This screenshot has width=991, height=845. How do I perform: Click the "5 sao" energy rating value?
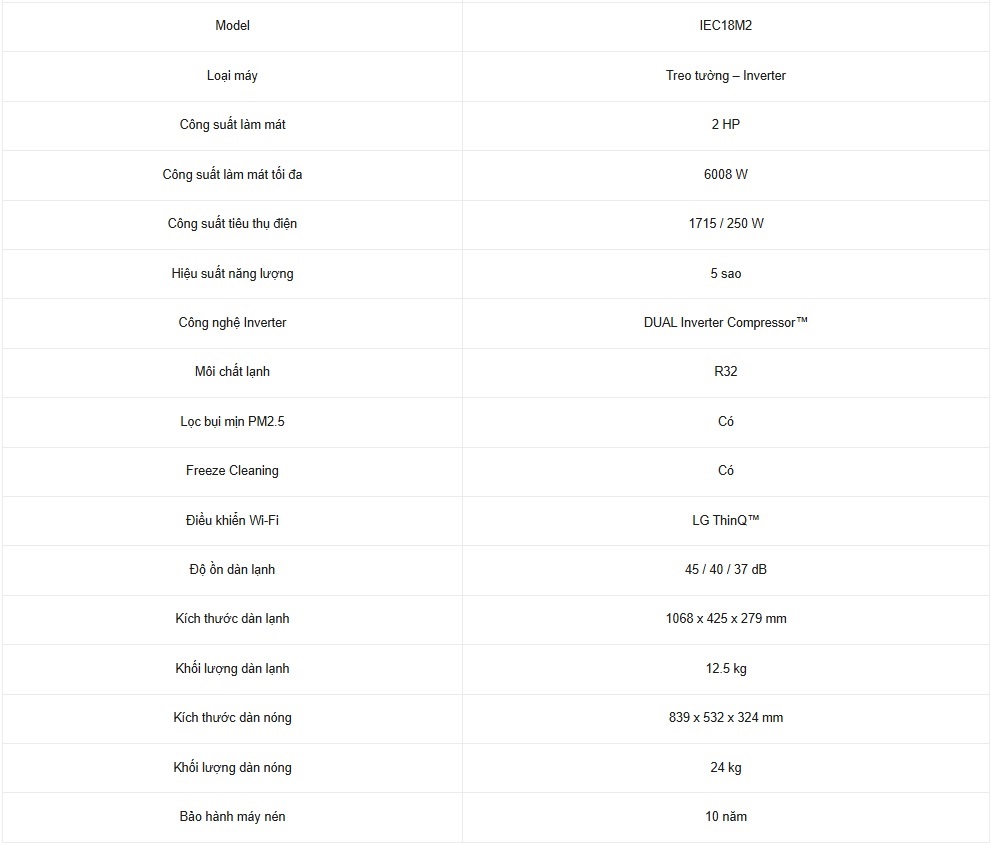point(725,273)
